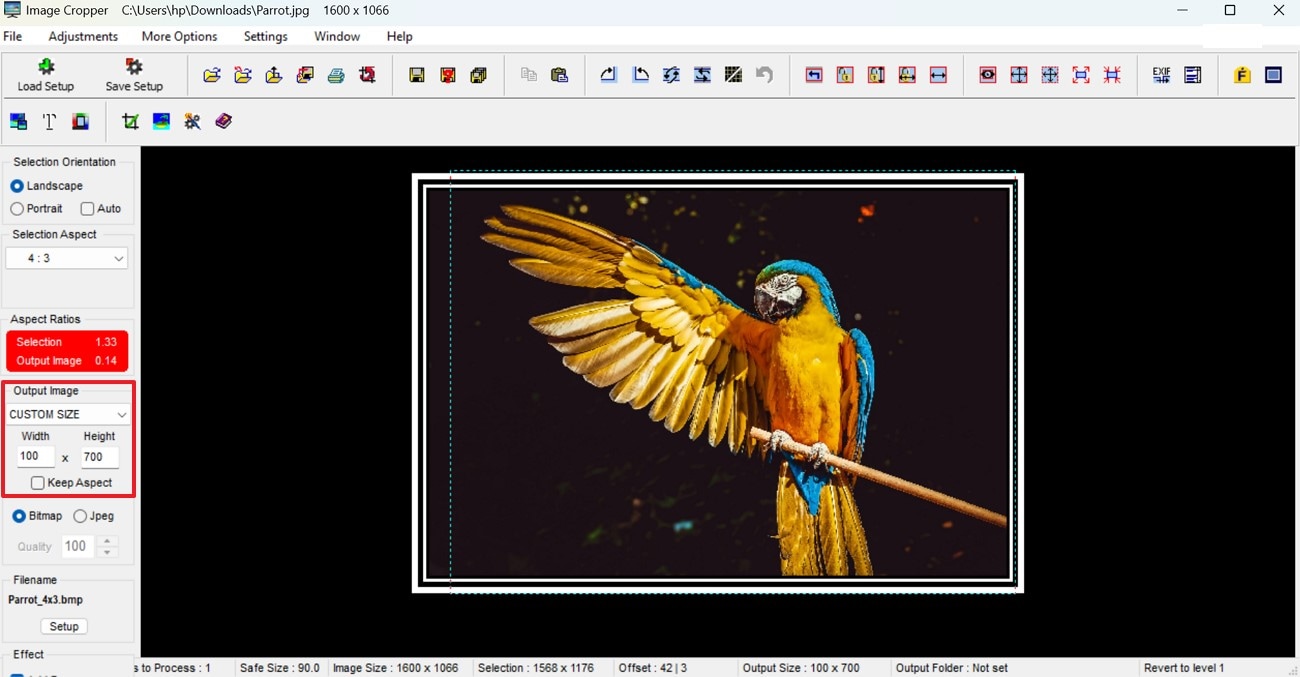Screen dimensions: 1300x677
Task: Open the CUSTOM SIZE output image dropdown
Action: click(x=68, y=414)
